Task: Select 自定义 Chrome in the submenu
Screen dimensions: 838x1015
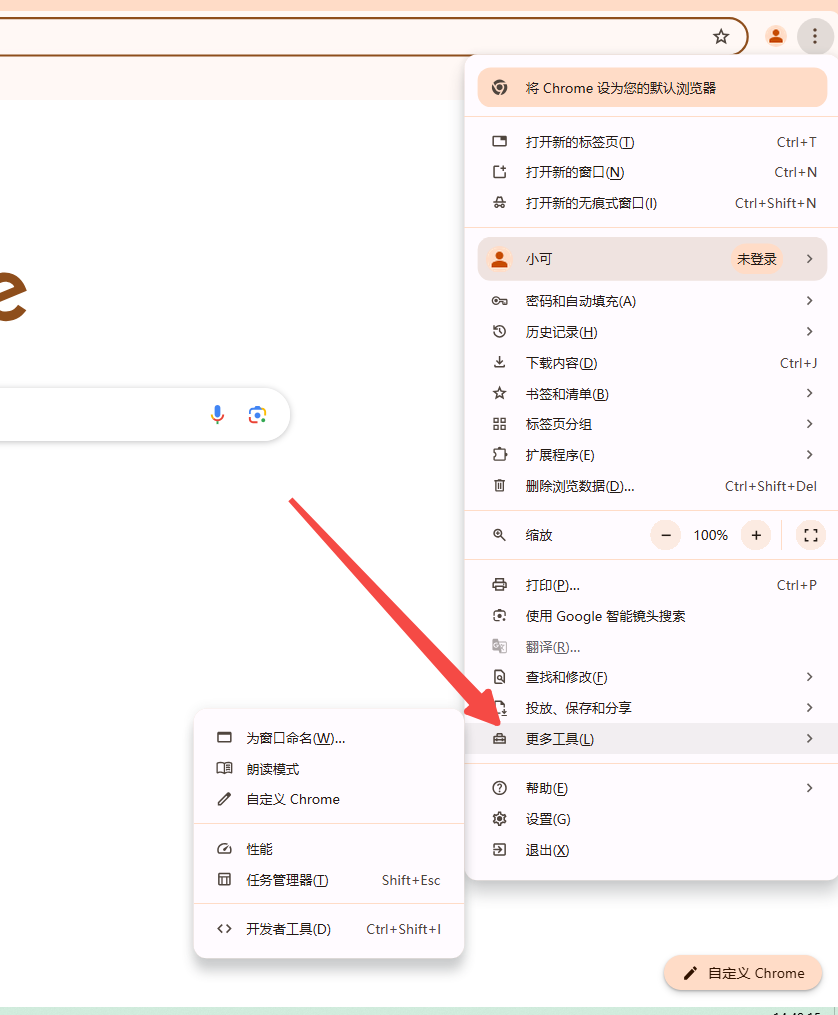Action: [x=329, y=799]
